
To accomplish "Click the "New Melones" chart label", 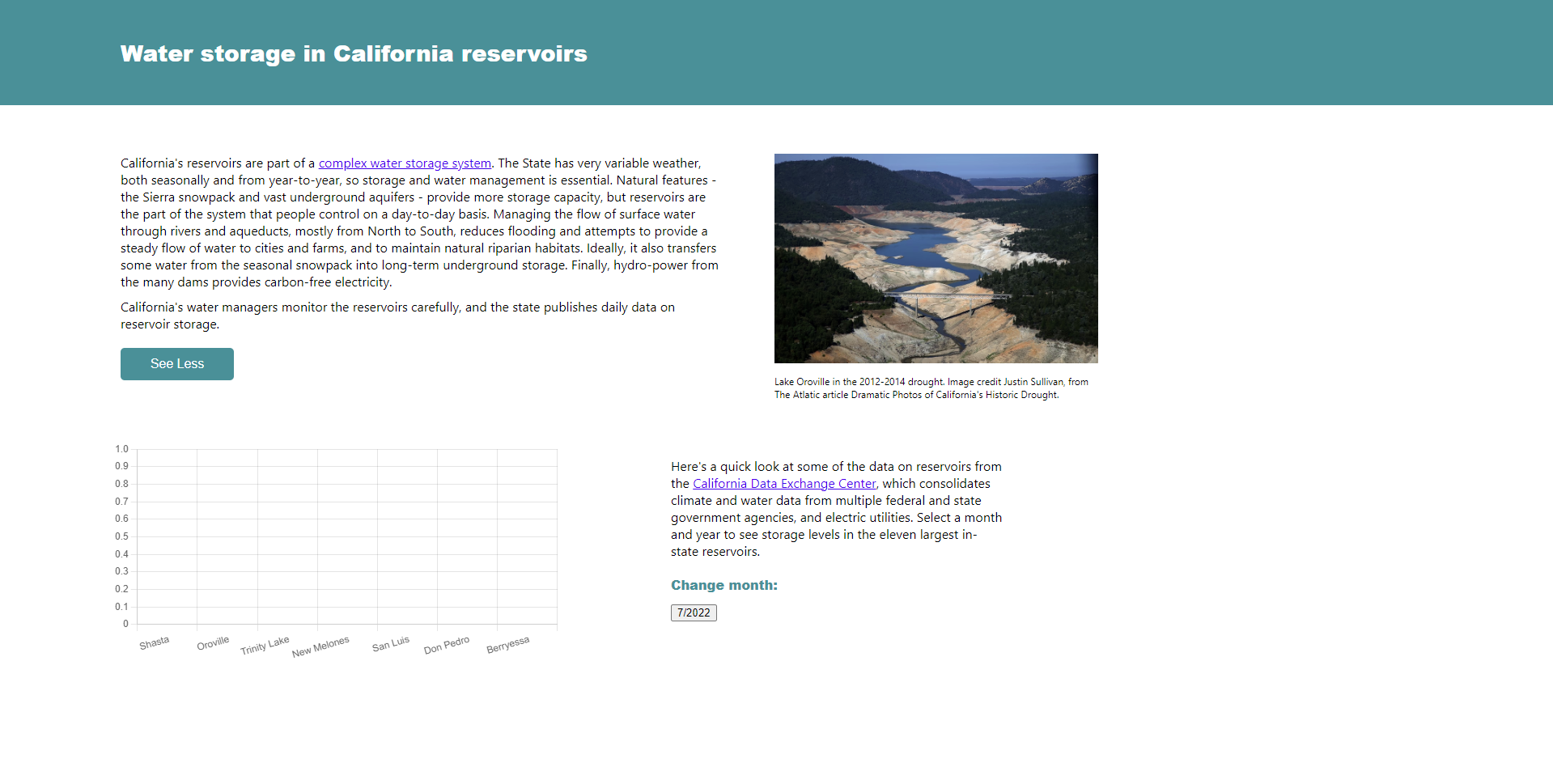I will tap(320, 644).
